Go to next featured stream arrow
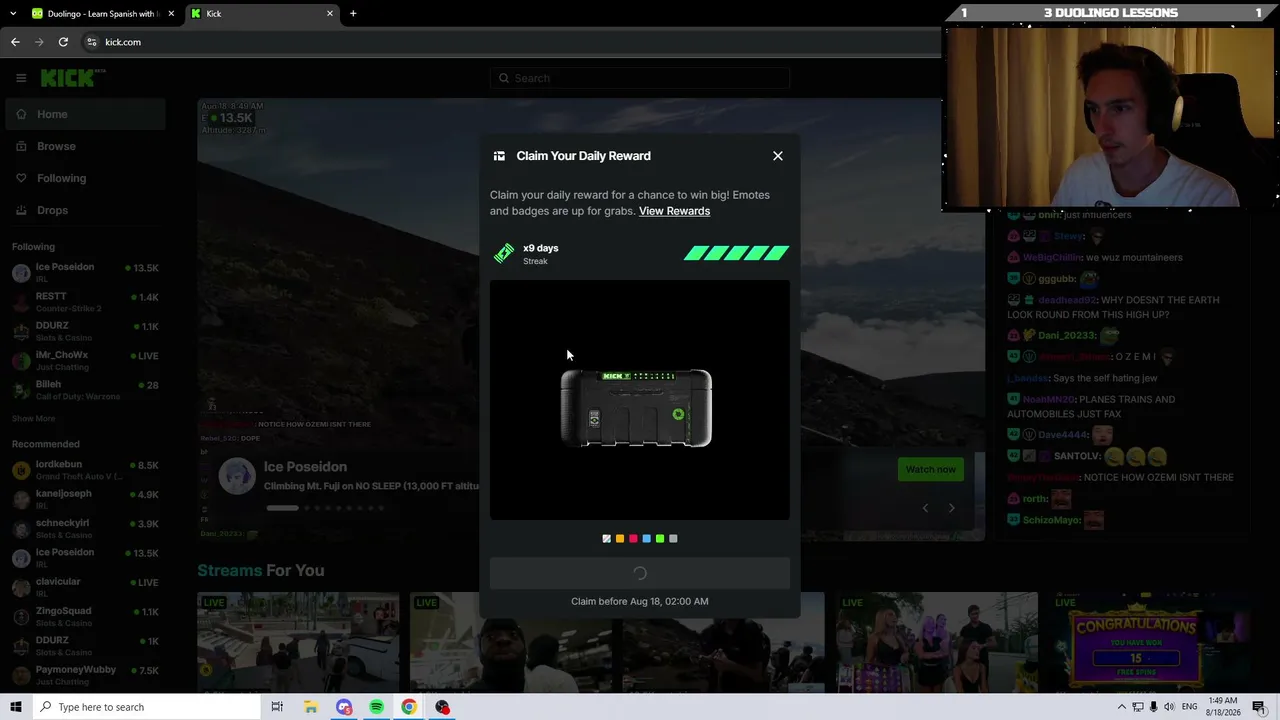1280x720 pixels. point(951,508)
